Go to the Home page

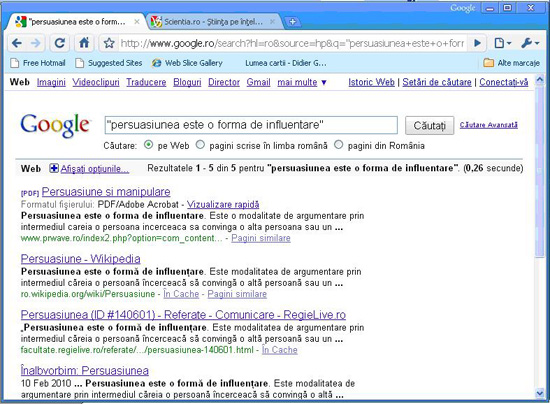click(84, 43)
